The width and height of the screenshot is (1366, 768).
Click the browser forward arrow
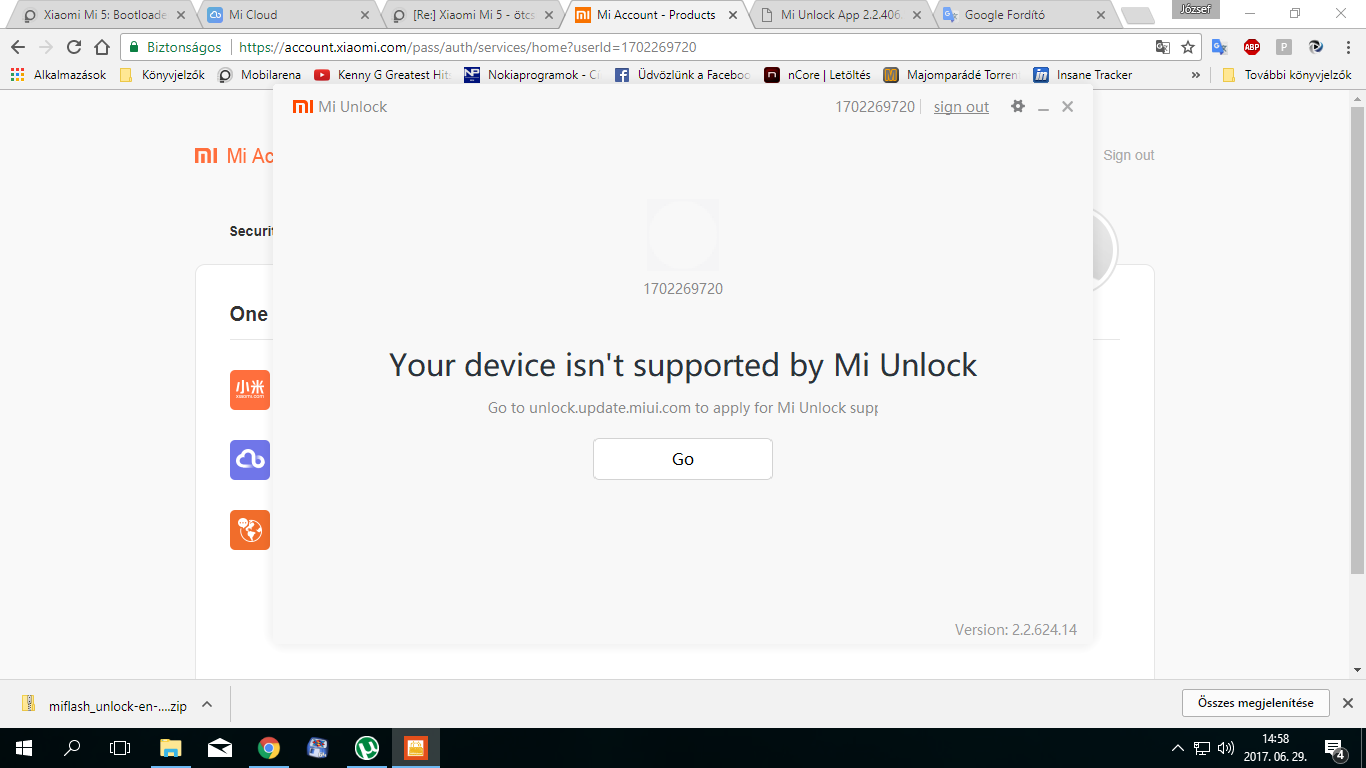click(46, 47)
